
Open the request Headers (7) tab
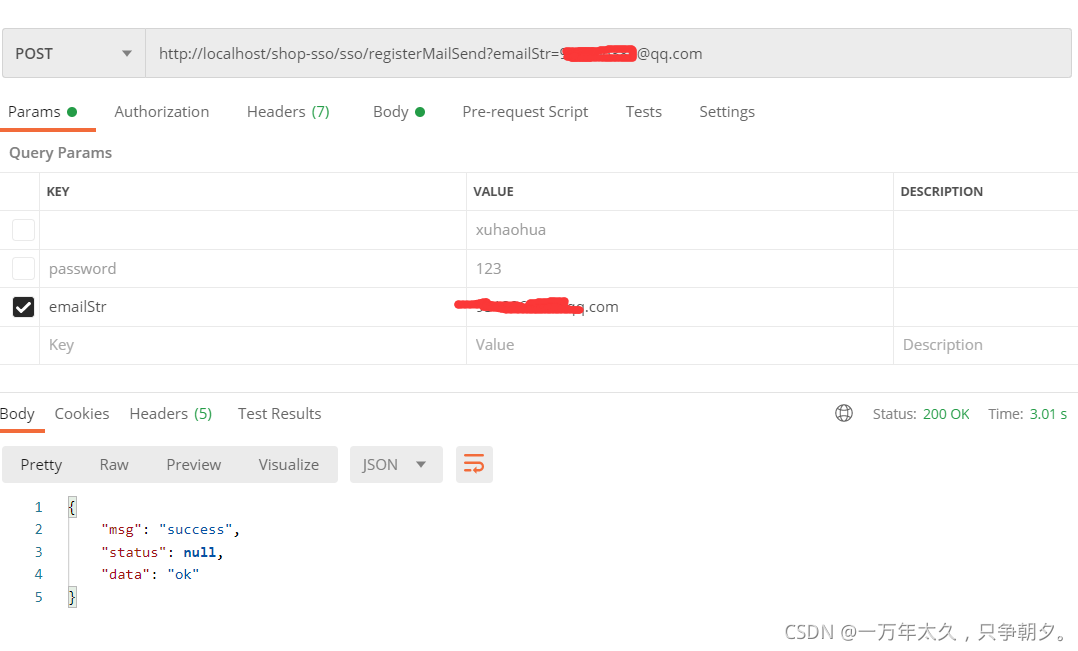pos(288,112)
